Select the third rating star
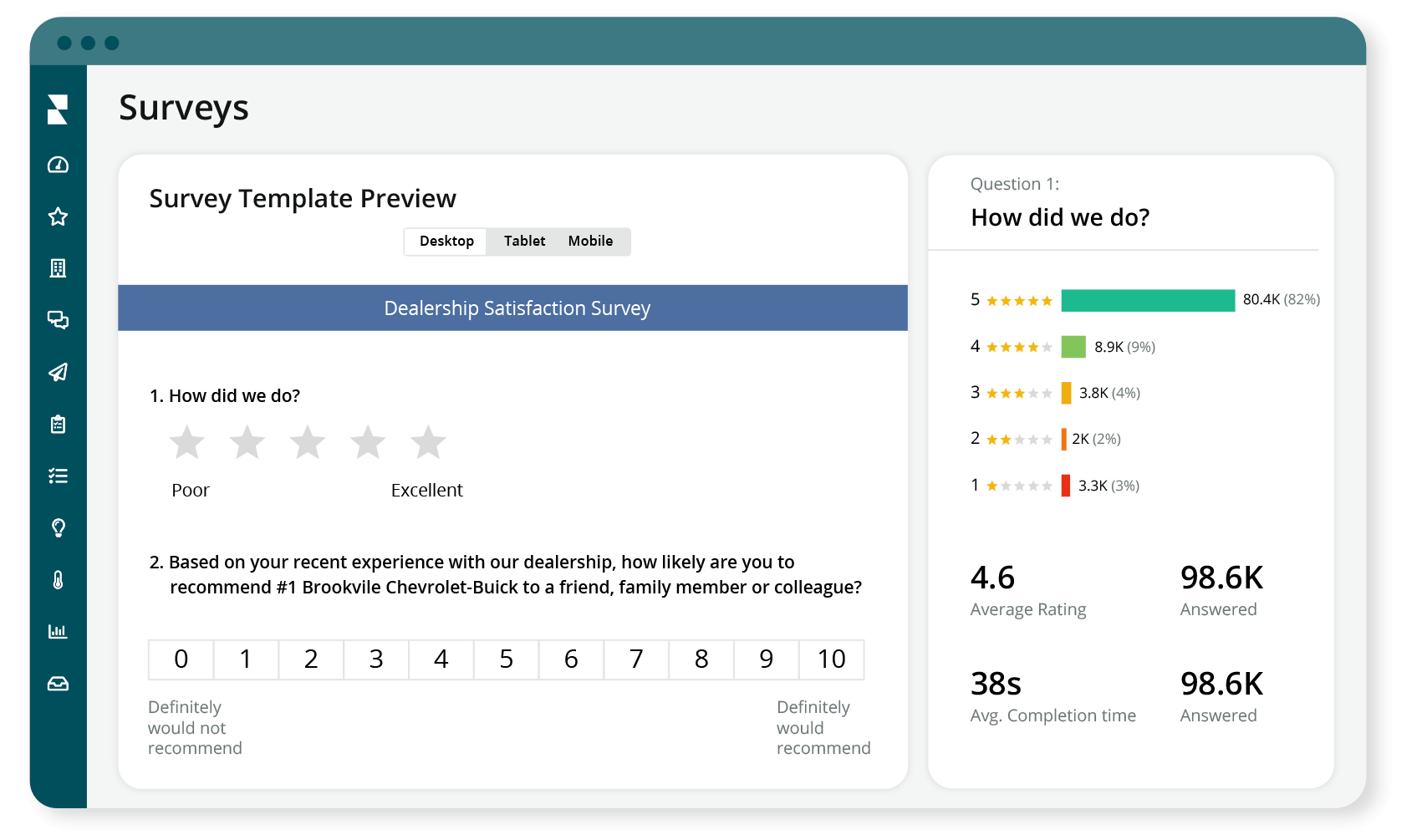The image size is (1417, 840). point(308,442)
